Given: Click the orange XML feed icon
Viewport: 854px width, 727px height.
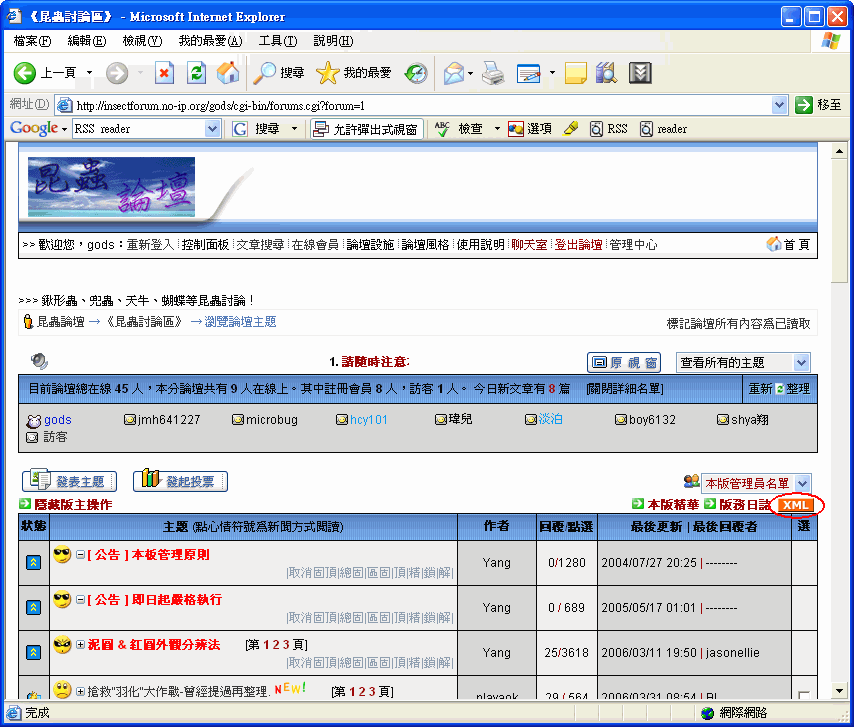Looking at the screenshot, I should click(x=796, y=505).
